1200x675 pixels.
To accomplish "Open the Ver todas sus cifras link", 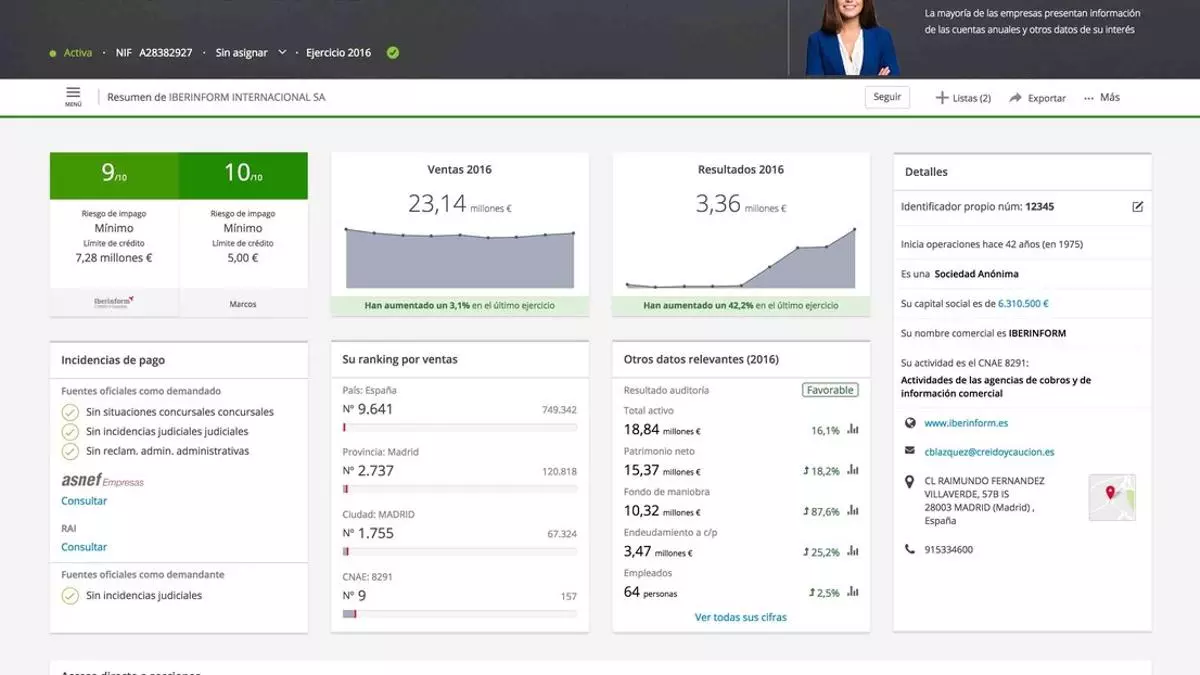I will coord(740,617).
